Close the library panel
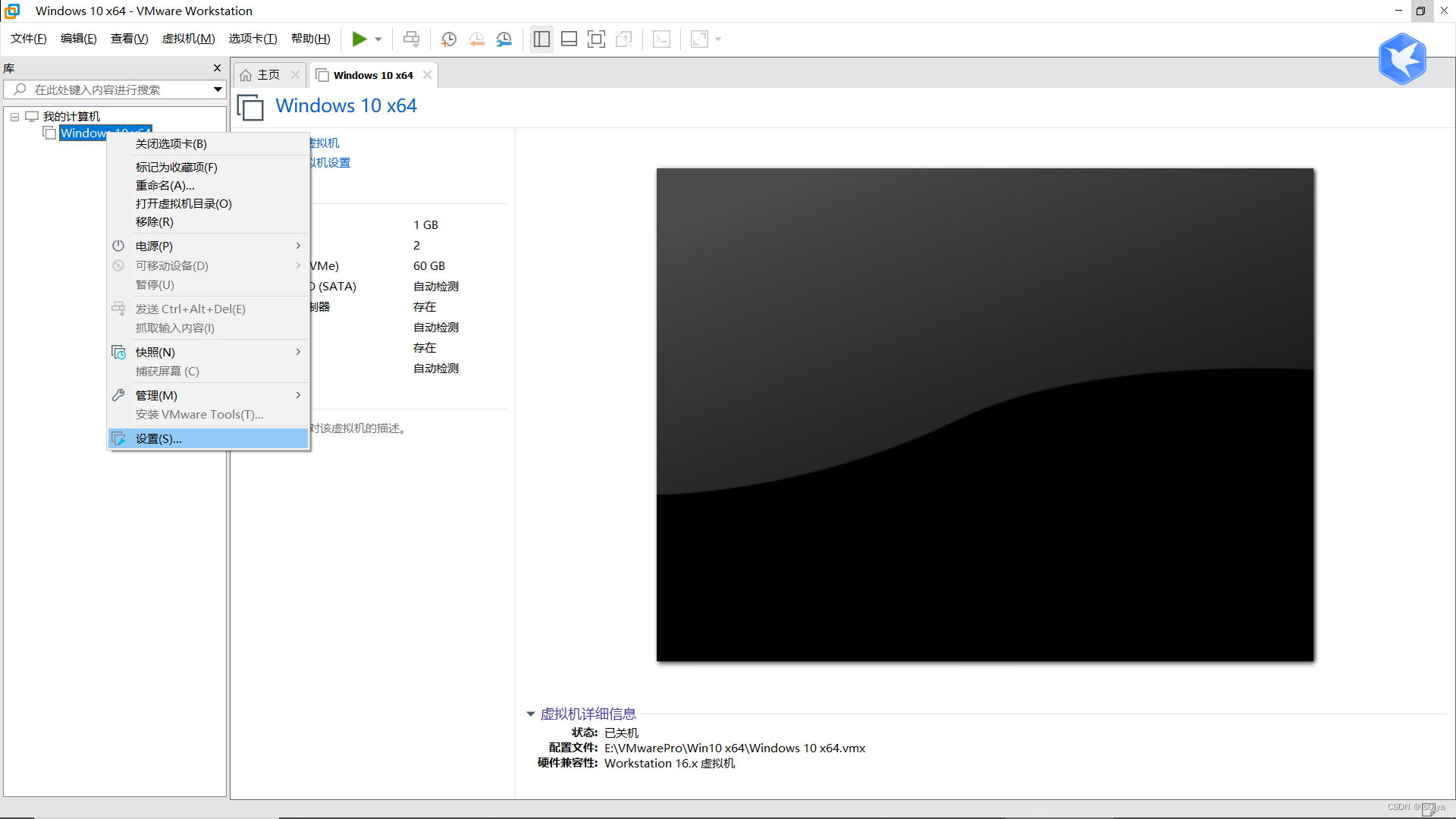Image resolution: width=1456 pixels, height=819 pixels. click(x=218, y=68)
